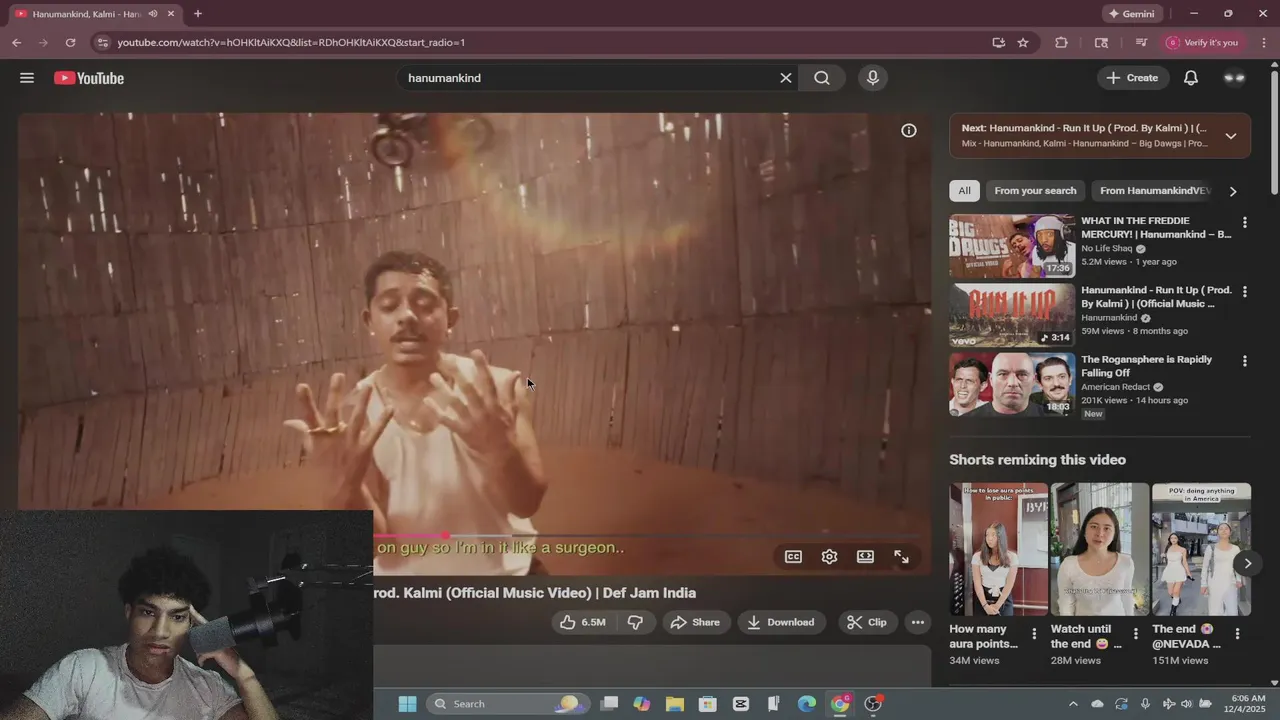
Task: Open YouTube notifications bell
Action: pos(1191,78)
